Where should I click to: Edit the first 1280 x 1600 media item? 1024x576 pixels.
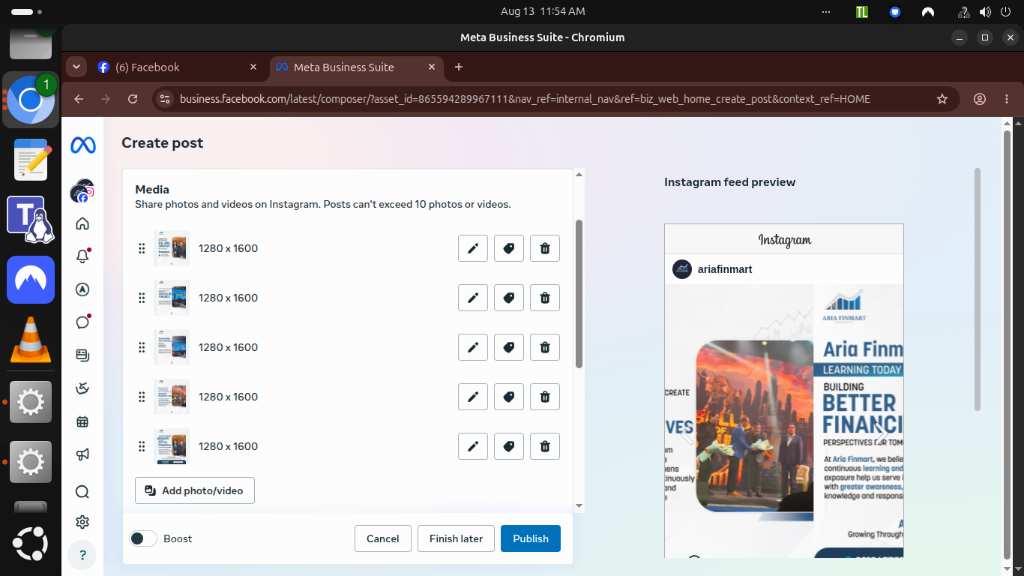(x=472, y=248)
